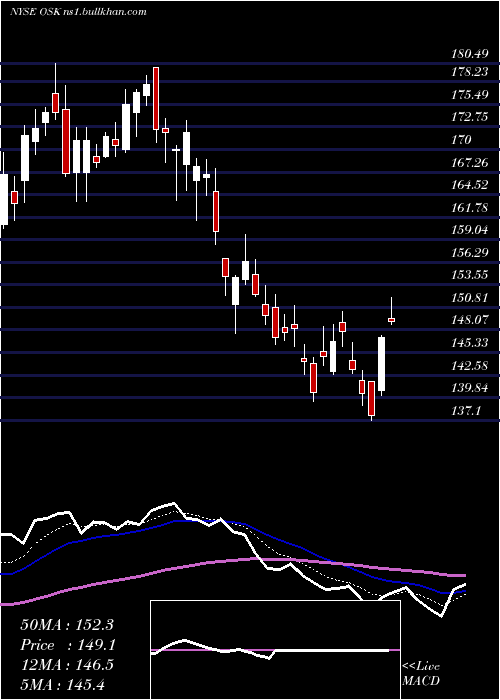Click the tall red candle peaking near 180
500x700 pixels.
pyautogui.click(x=156, y=98)
